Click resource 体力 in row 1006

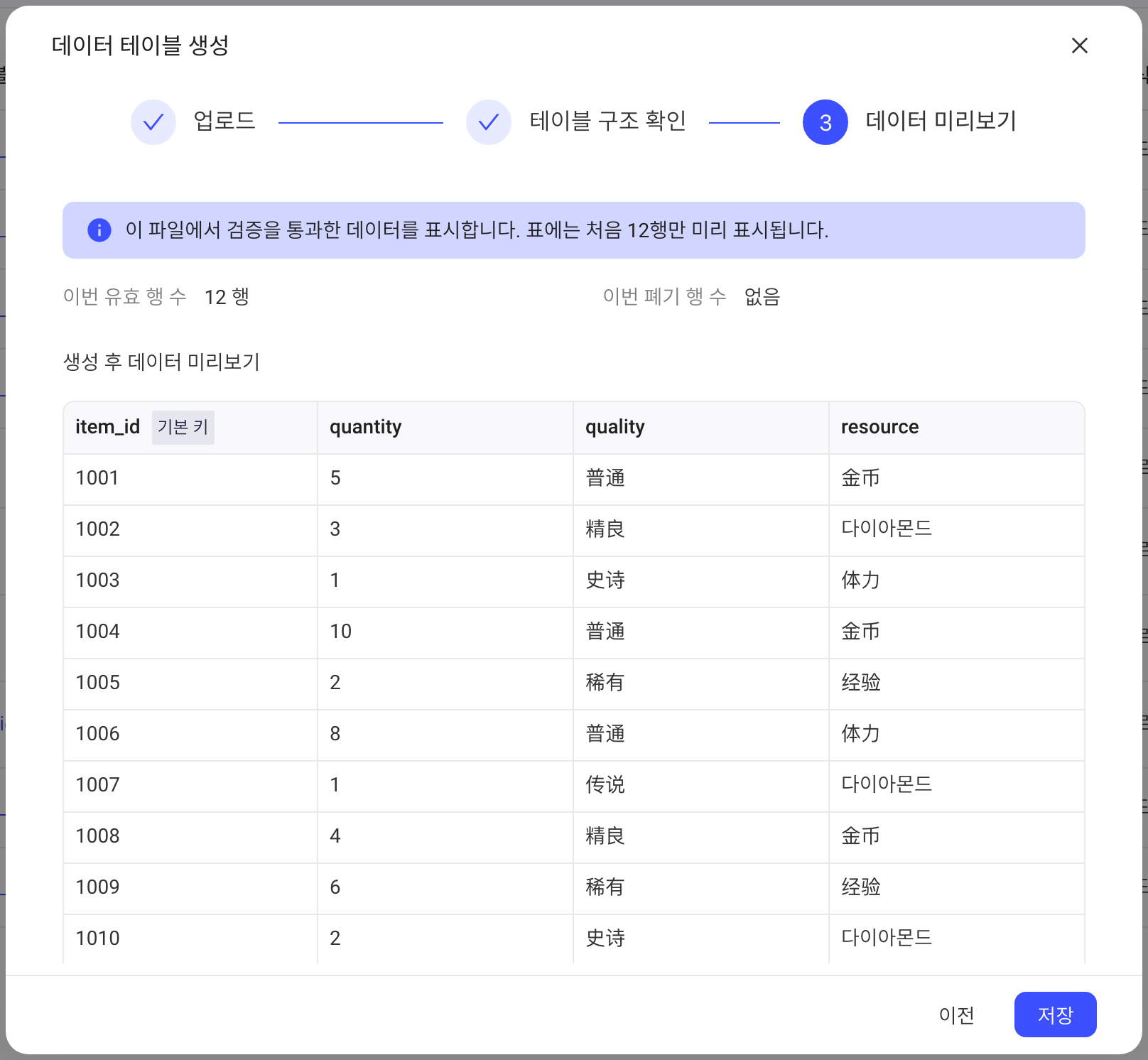click(x=861, y=734)
